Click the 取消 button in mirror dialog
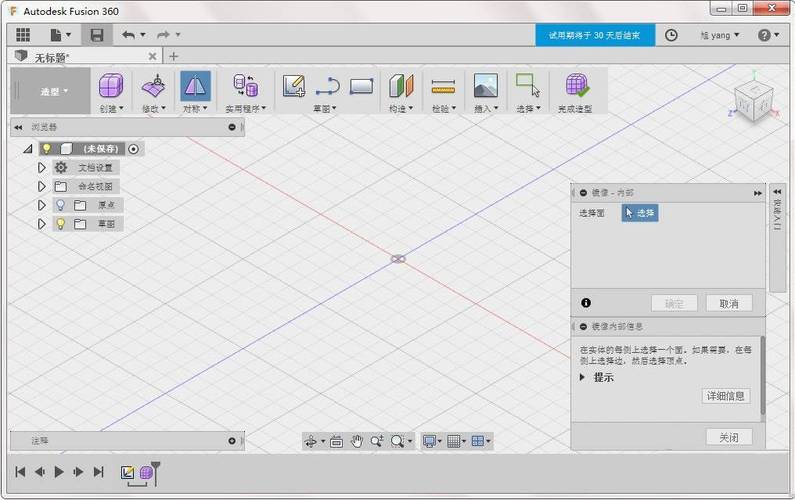The image size is (795, 500). 729,303
